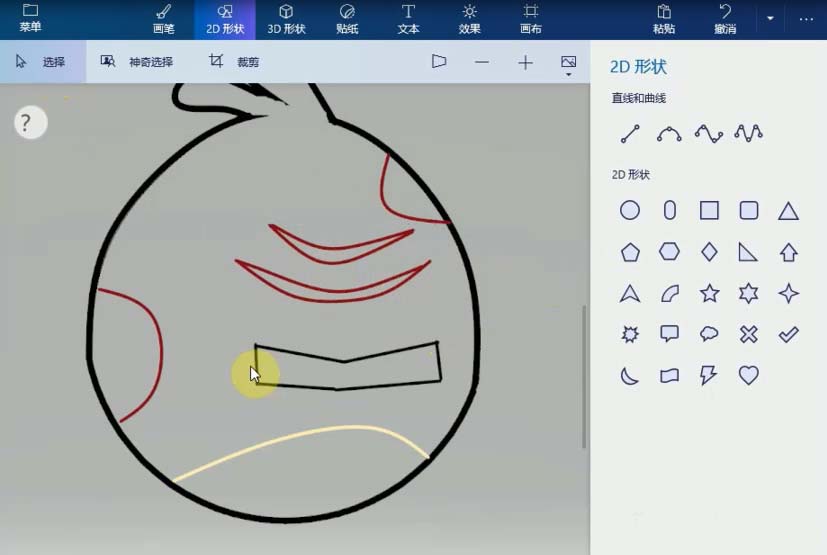The height and width of the screenshot is (555, 827).
Task: Choose the six-point star shape
Action: tap(748, 293)
